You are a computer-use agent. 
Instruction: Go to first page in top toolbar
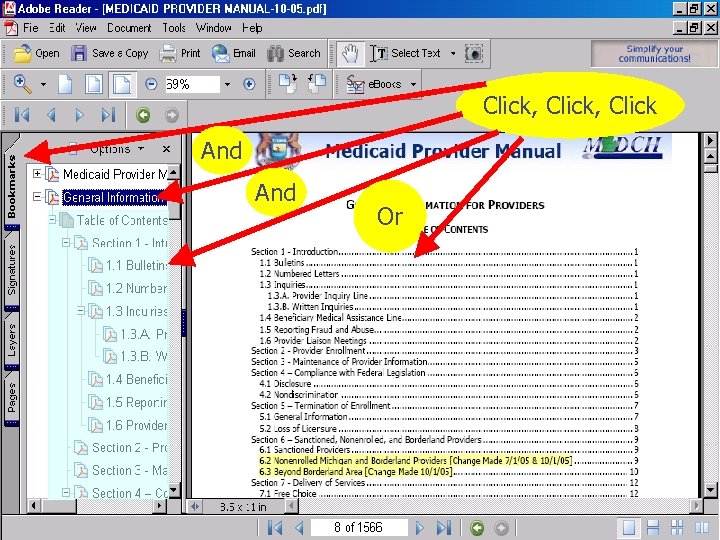pyautogui.click(x=22, y=115)
